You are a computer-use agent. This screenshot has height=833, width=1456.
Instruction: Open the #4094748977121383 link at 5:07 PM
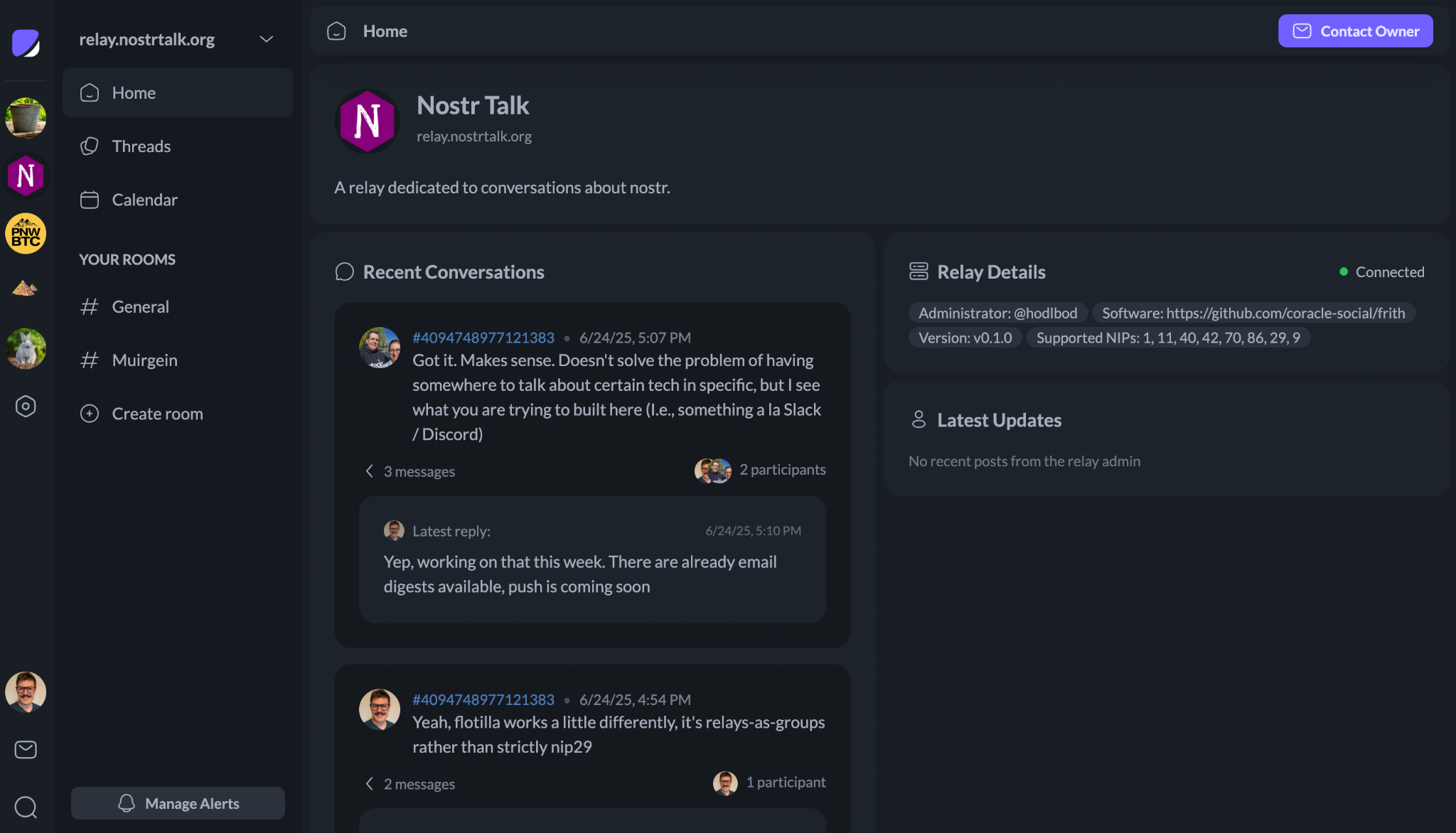483,338
